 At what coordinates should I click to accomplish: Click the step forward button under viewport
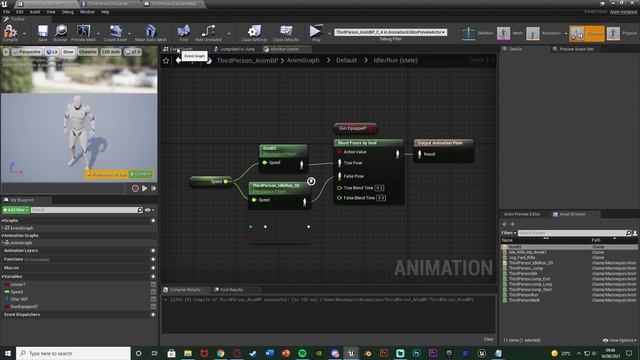click(154, 188)
